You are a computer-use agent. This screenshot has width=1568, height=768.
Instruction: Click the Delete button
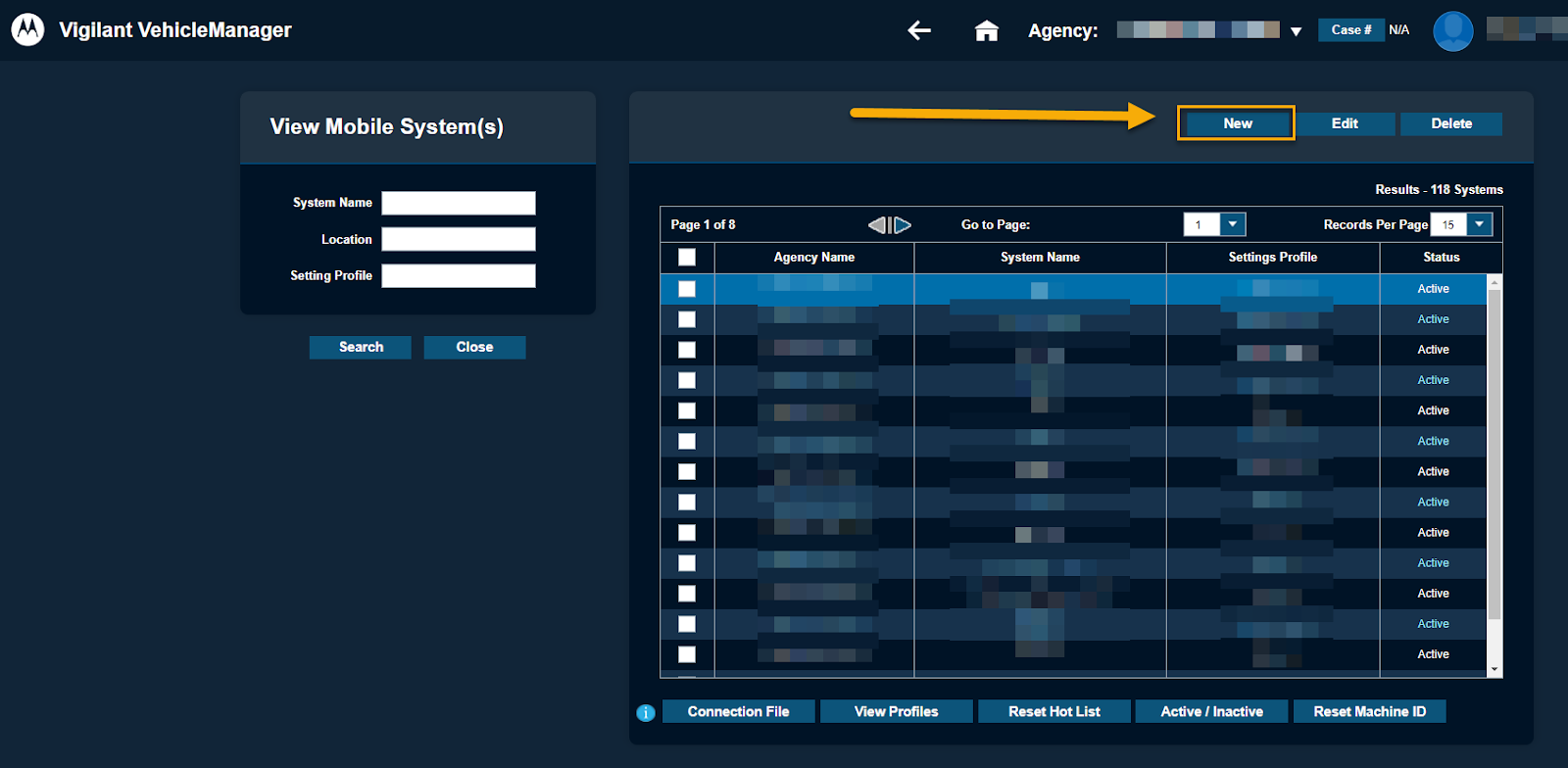point(1451,123)
